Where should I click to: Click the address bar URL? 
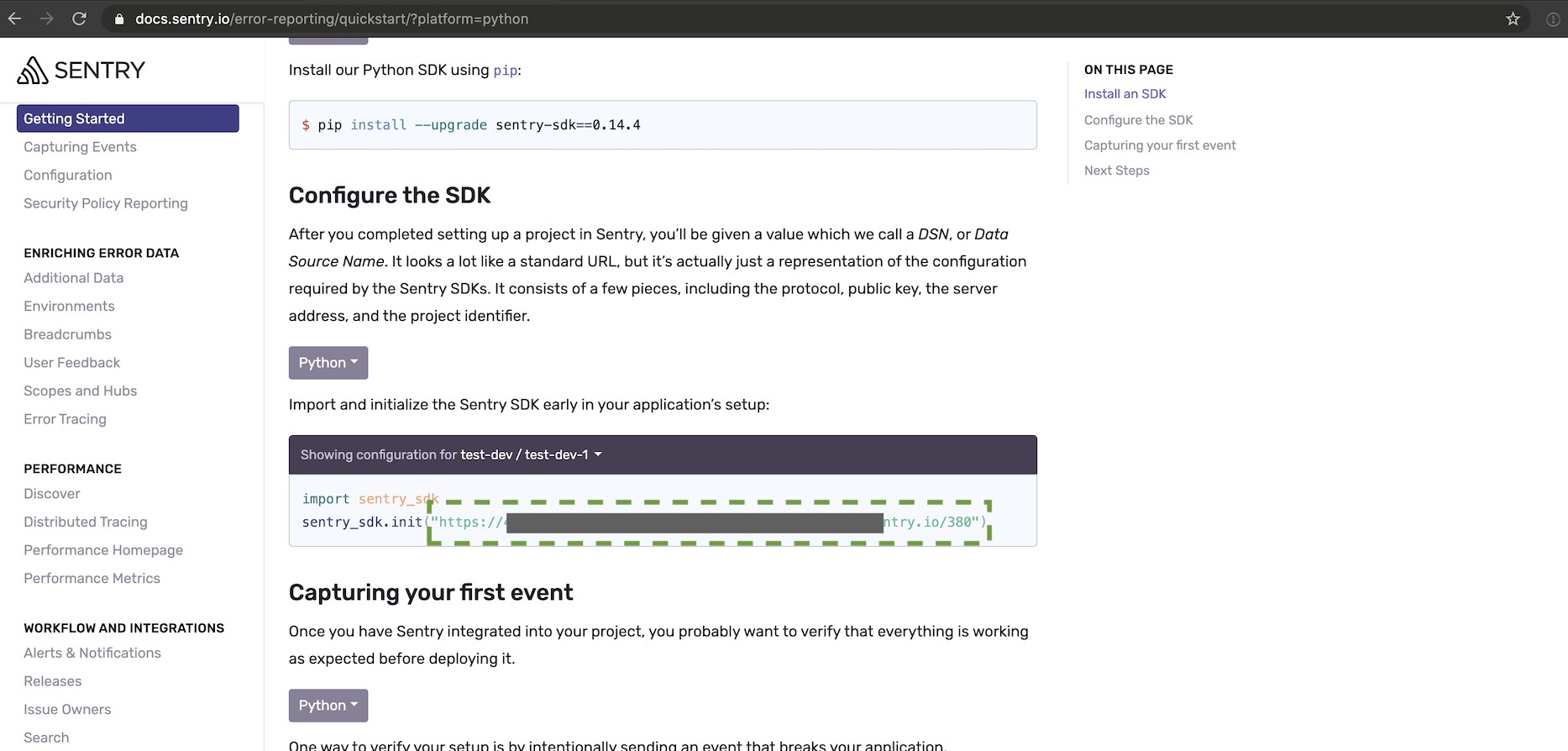332,18
